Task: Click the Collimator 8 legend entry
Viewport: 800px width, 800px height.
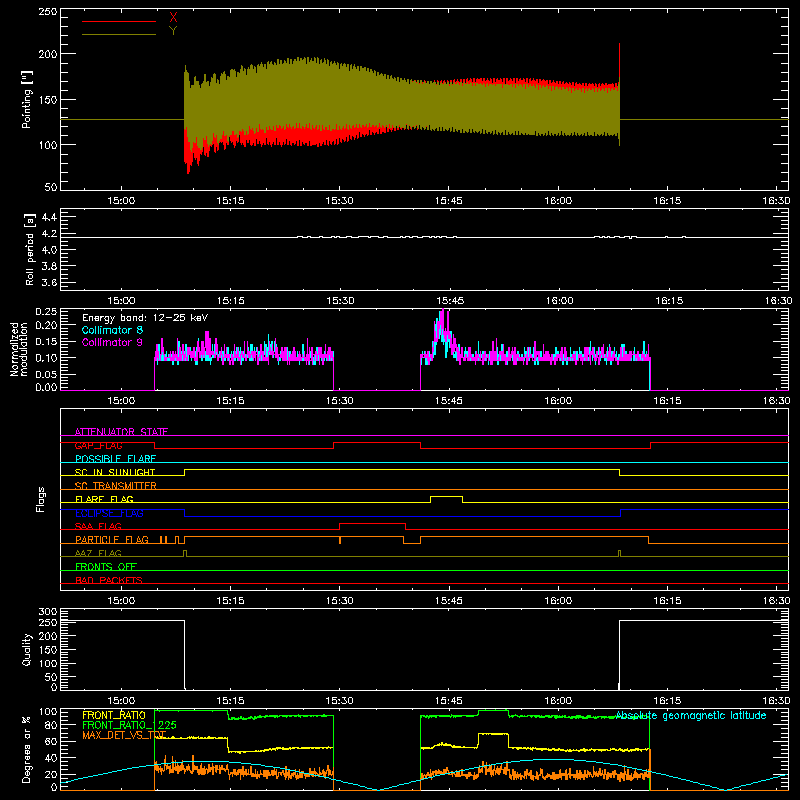Action: point(112,330)
